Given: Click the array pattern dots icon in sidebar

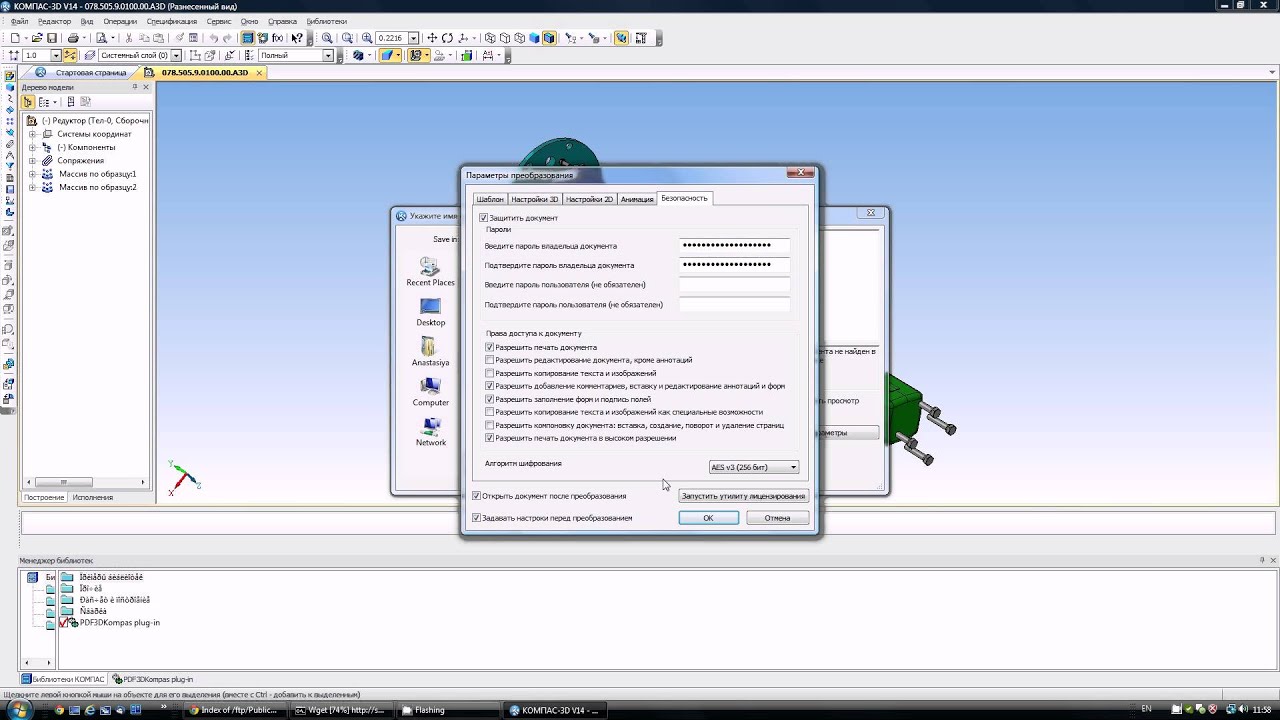Looking at the screenshot, I should point(9,121).
